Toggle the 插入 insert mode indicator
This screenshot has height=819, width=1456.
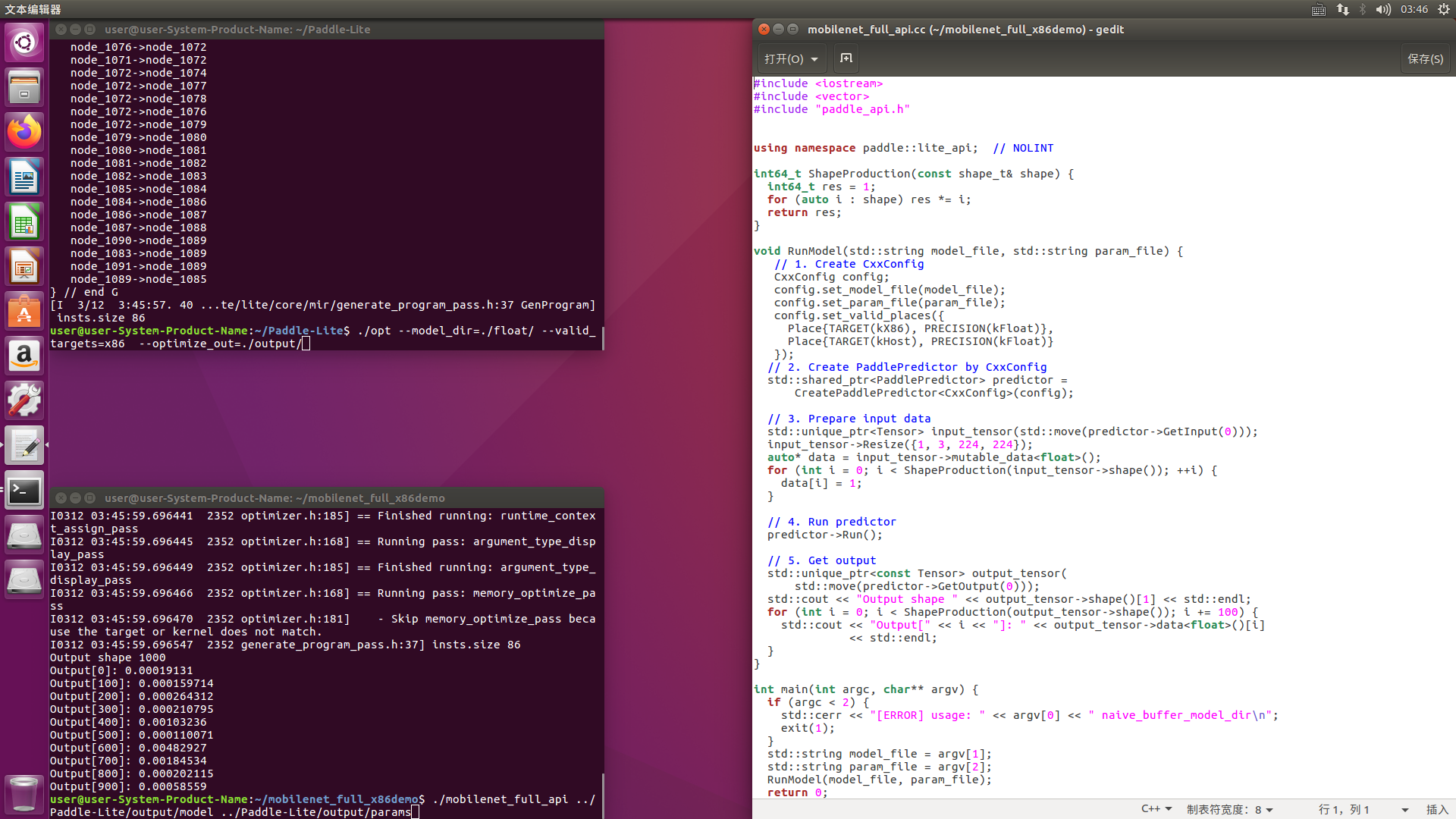click(1436, 809)
